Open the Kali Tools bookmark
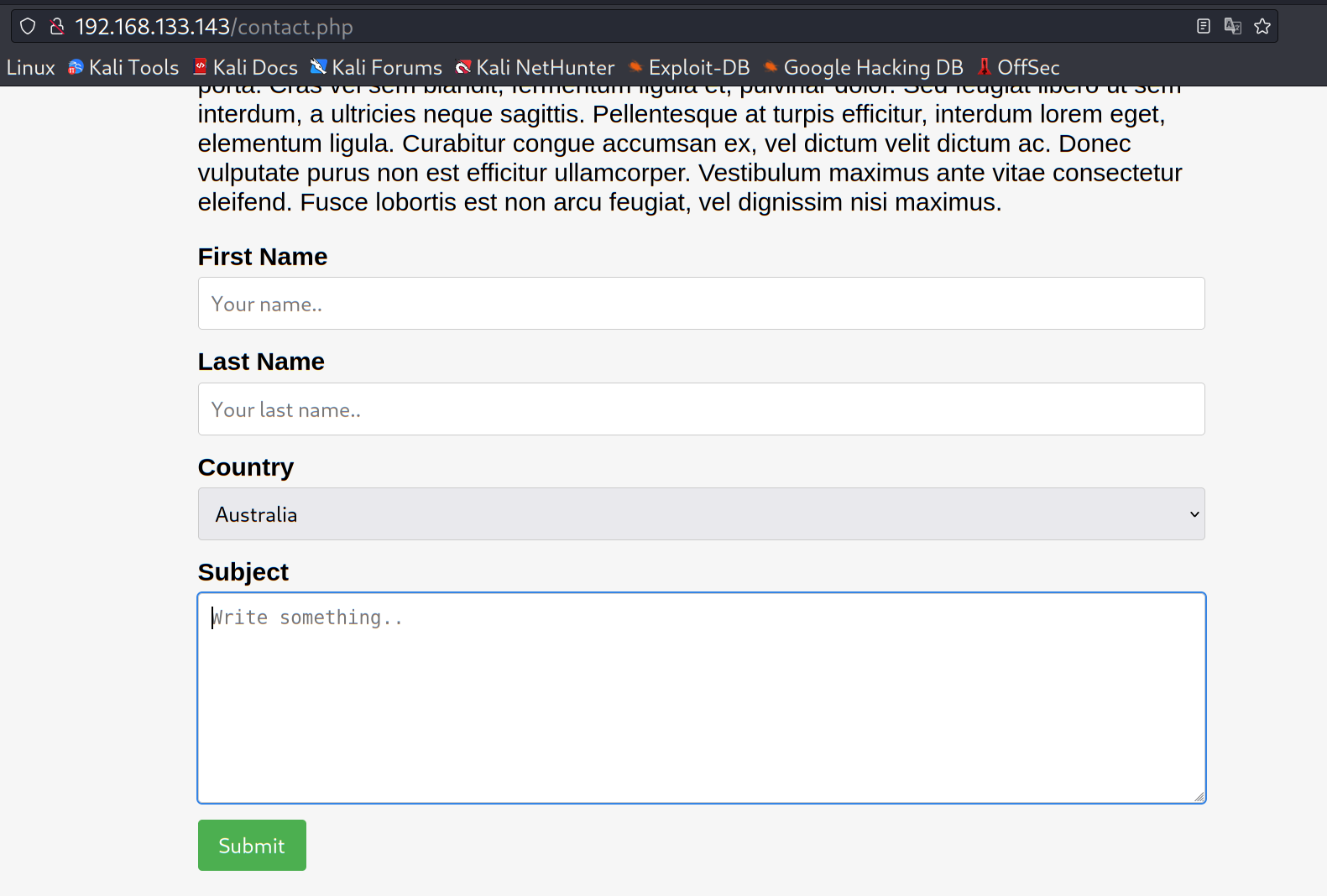This screenshot has height=896, width=1327. (x=123, y=67)
